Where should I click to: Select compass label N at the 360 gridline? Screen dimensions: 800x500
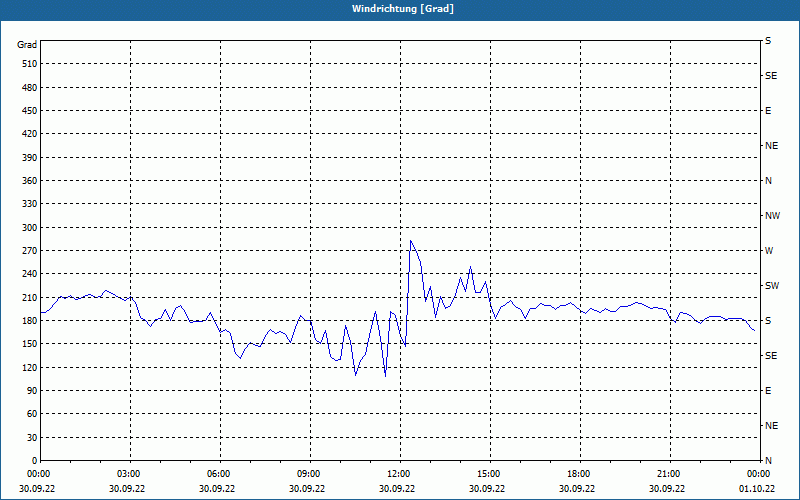(x=768, y=181)
